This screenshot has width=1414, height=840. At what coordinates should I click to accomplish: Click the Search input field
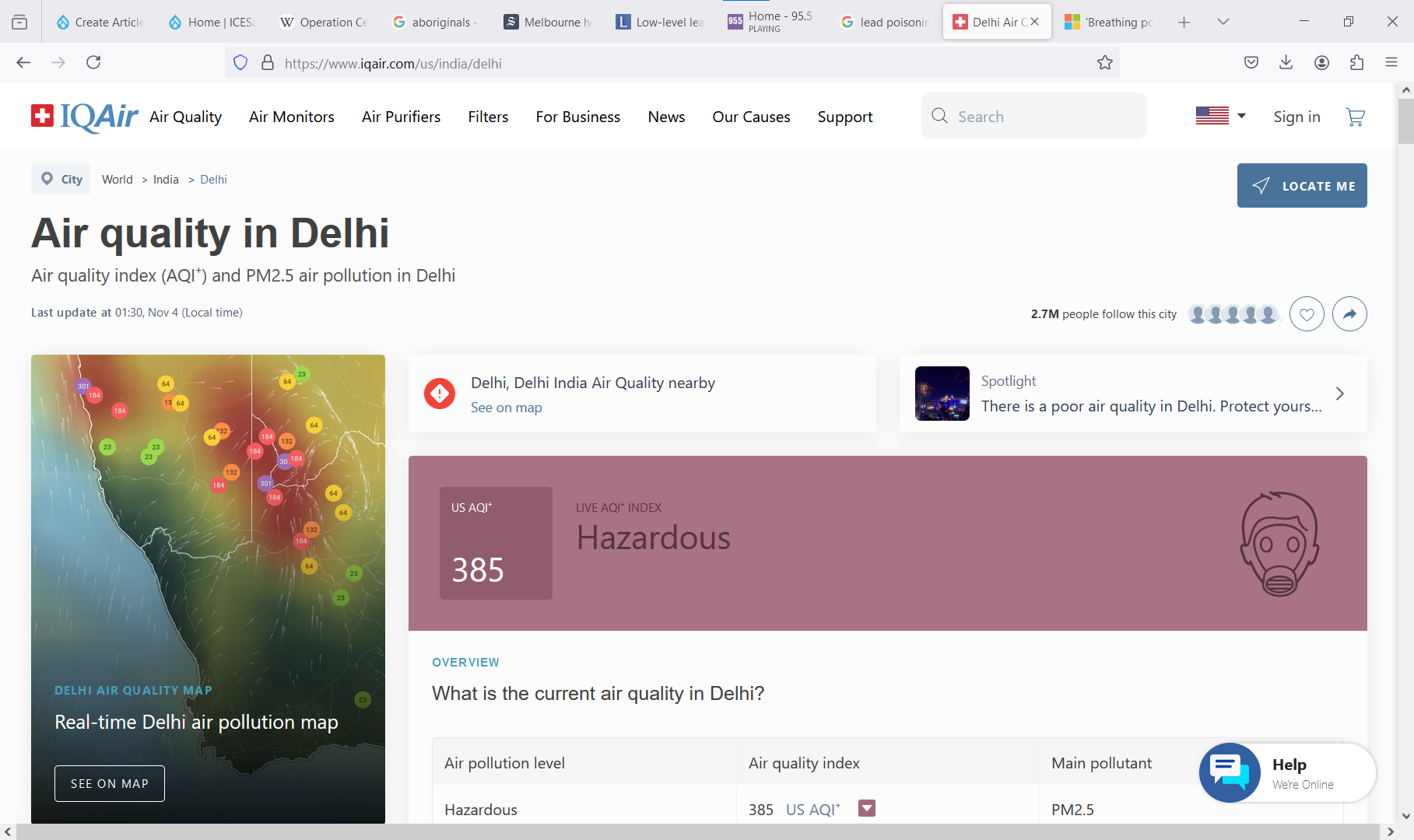(x=1043, y=117)
